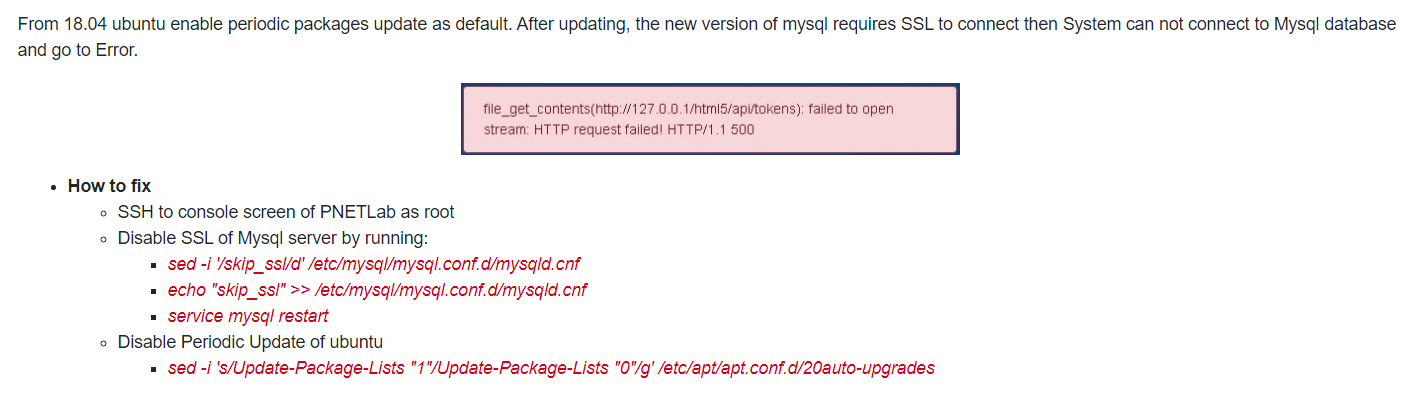Click "Disable Periodic Update of ubuntu" text

coord(250,342)
